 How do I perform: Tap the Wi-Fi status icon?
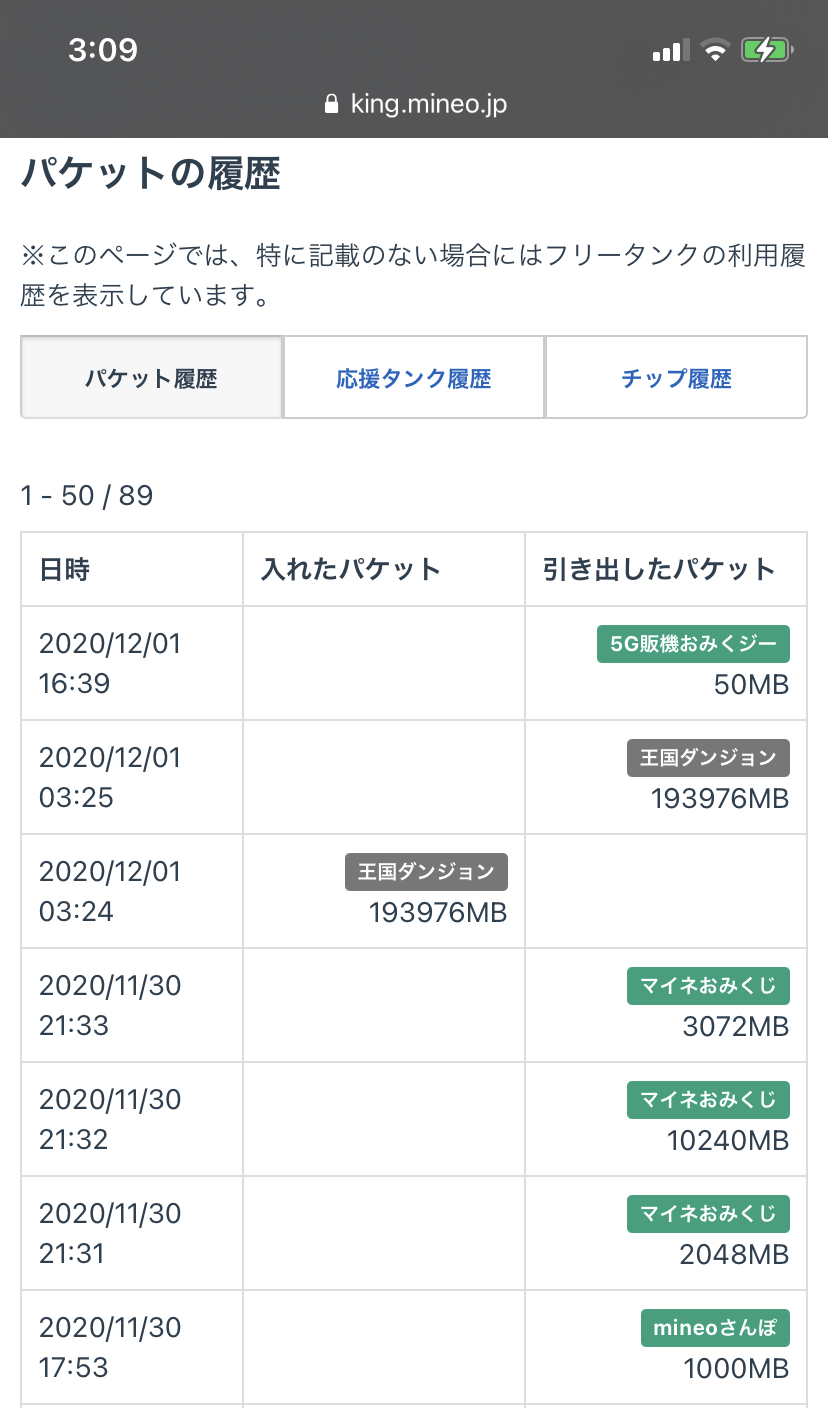click(715, 51)
